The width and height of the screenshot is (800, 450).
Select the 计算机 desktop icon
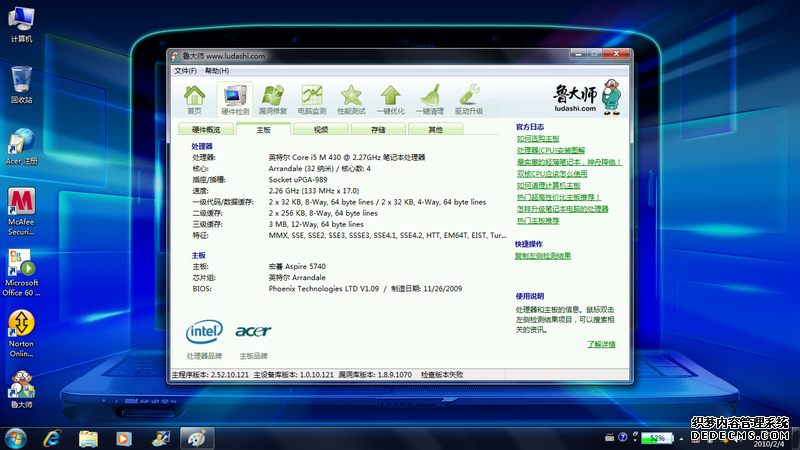point(21,24)
